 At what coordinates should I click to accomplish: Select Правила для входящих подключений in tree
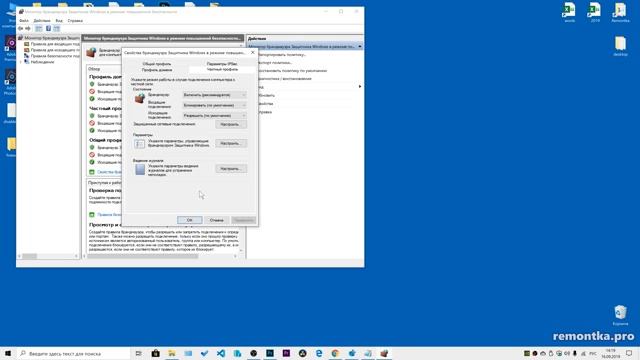52,44
